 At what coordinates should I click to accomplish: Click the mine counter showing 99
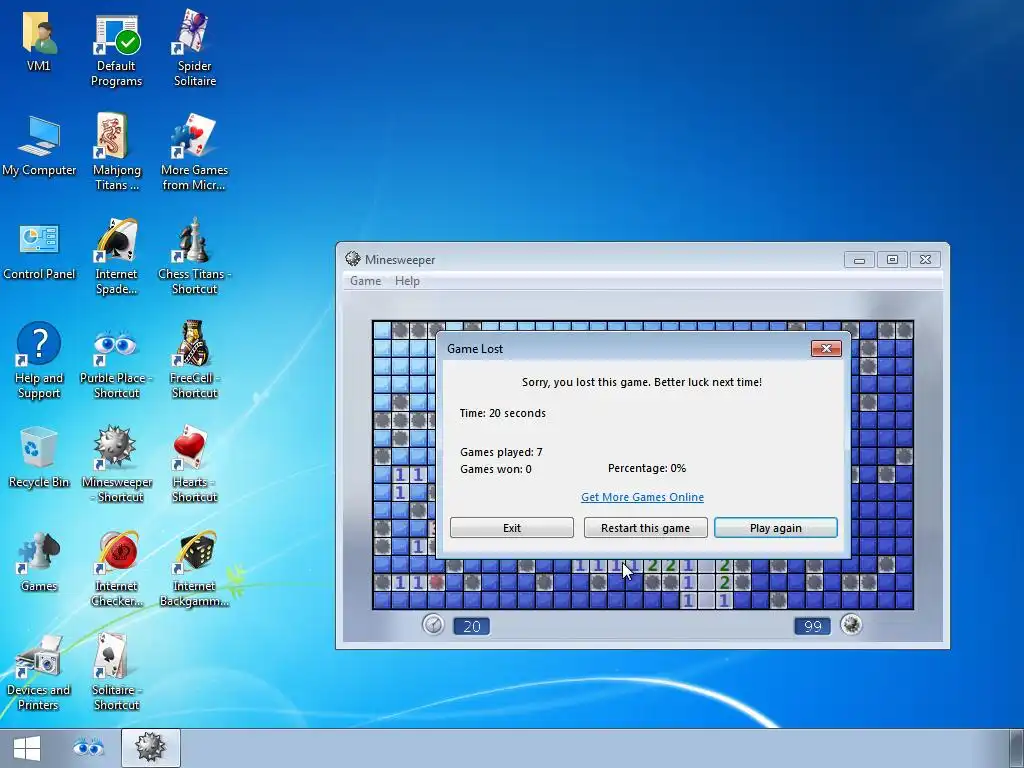tap(812, 626)
